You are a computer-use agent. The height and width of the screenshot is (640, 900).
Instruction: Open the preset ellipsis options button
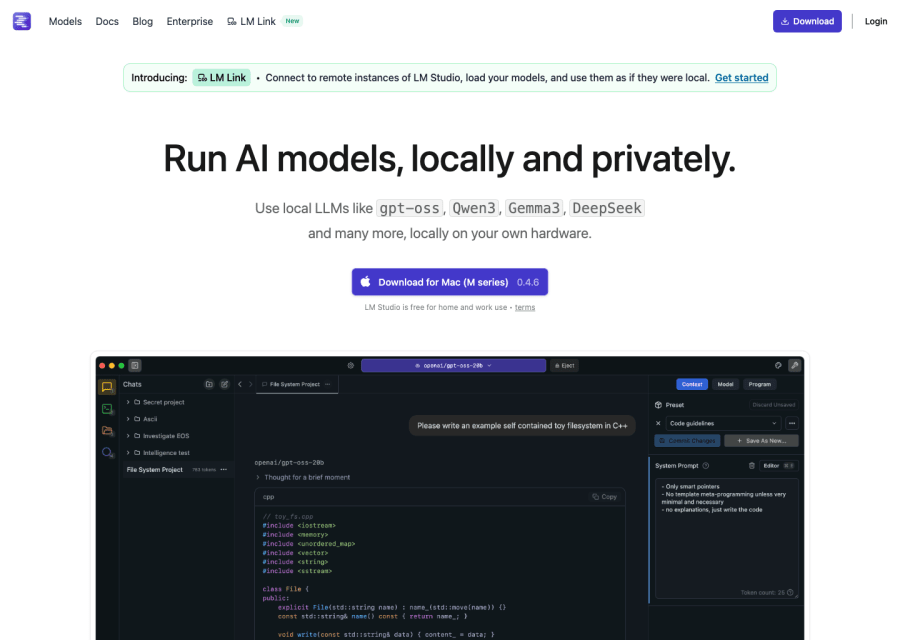(792, 423)
